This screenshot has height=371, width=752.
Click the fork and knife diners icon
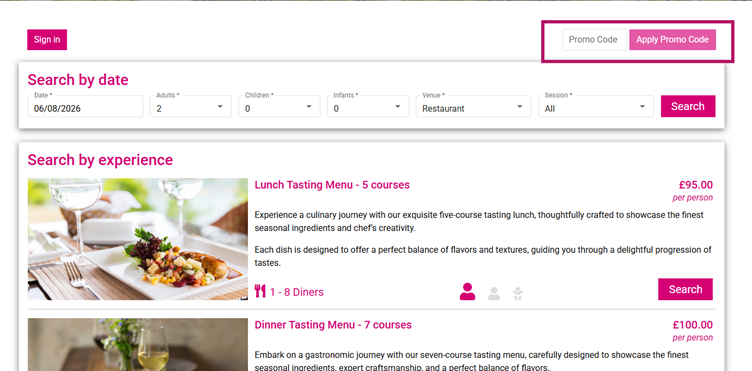[x=260, y=291]
